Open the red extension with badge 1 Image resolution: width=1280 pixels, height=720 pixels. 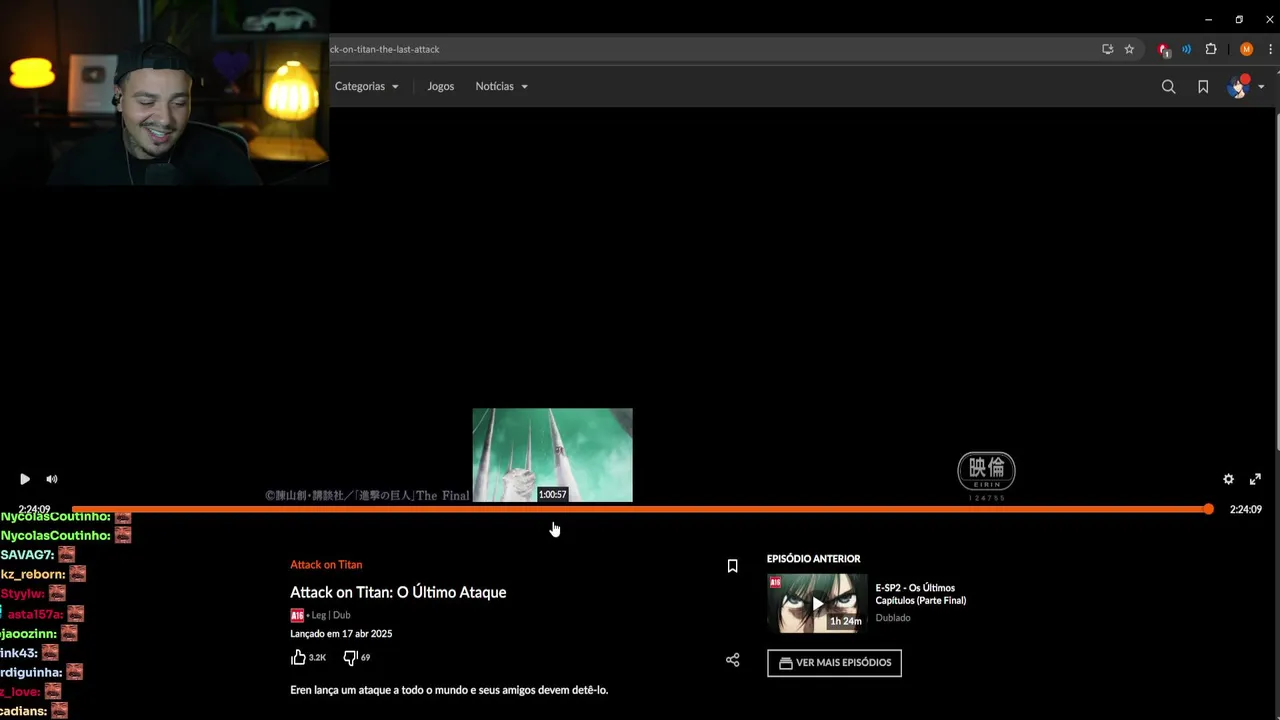[x=1164, y=49]
